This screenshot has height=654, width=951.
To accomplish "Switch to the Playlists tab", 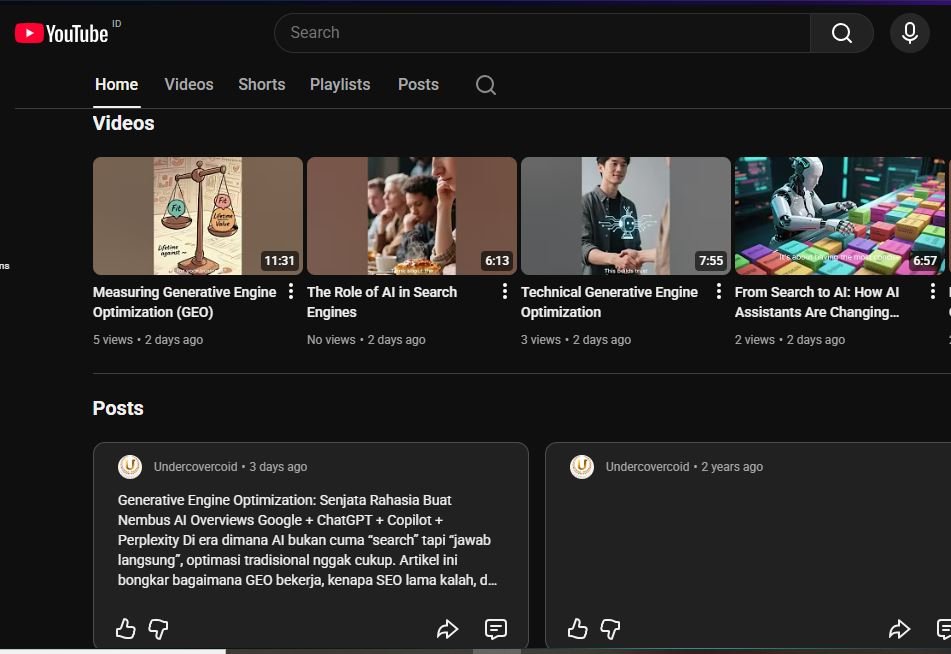I will [340, 85].
